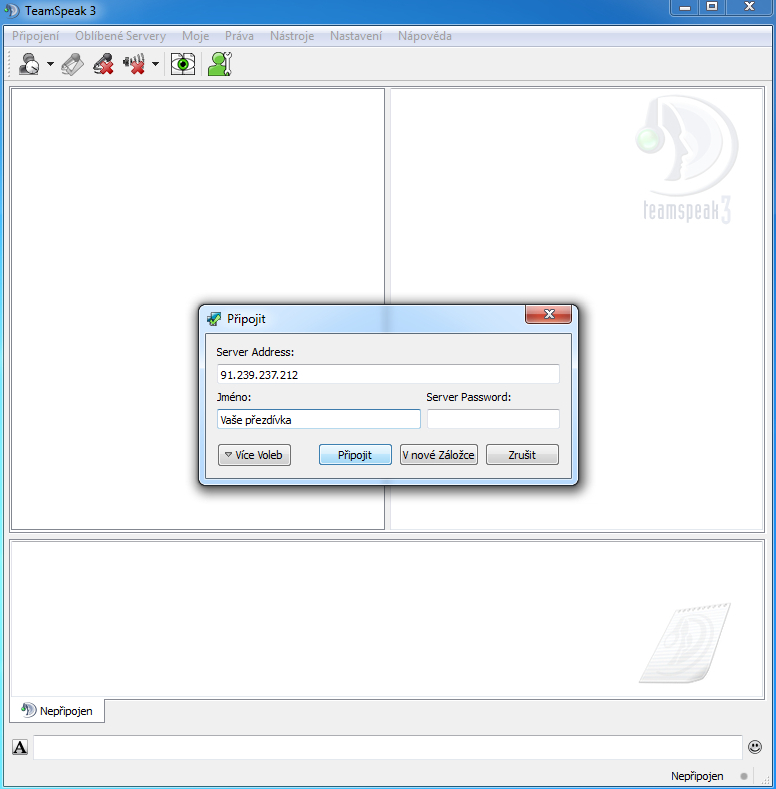Focus the Server Address input field
Viewport: 776px width, 789px height.
coord(388,375)
